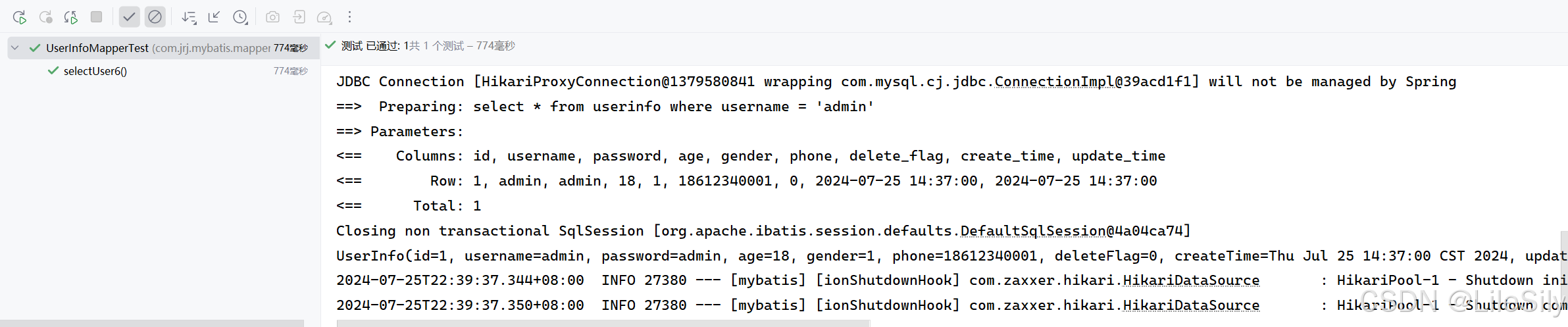
Task: Rerun the UserInfoMapperTest tests
Action: (x=20, y=17)
